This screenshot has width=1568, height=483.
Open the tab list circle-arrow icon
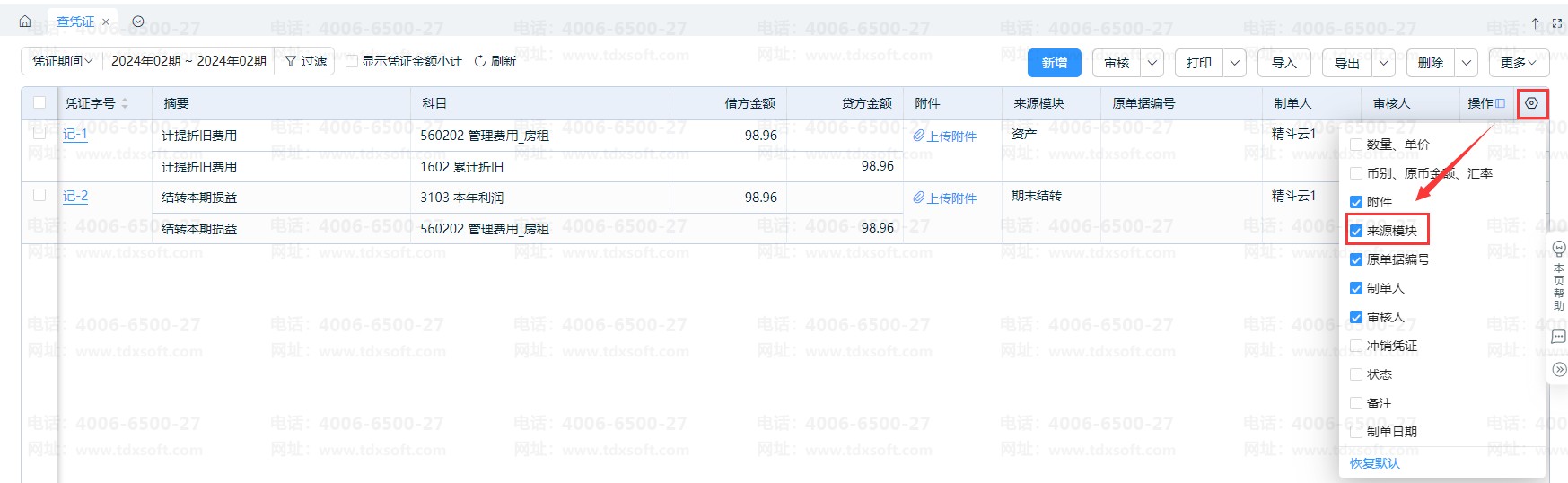137,22
